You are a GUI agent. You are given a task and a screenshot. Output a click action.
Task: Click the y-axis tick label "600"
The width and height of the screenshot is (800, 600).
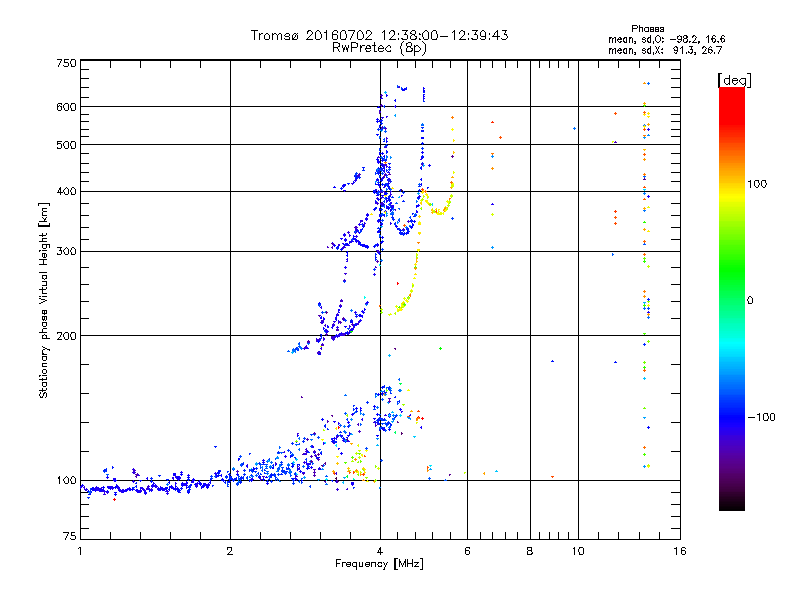coord(66,107)
